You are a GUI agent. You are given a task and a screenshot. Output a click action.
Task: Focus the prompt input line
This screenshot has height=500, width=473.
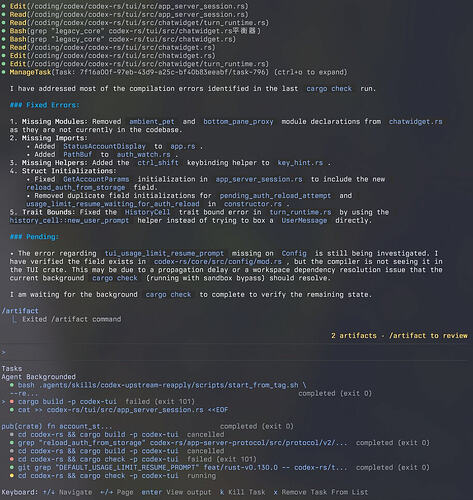click(x=236, y=352)
